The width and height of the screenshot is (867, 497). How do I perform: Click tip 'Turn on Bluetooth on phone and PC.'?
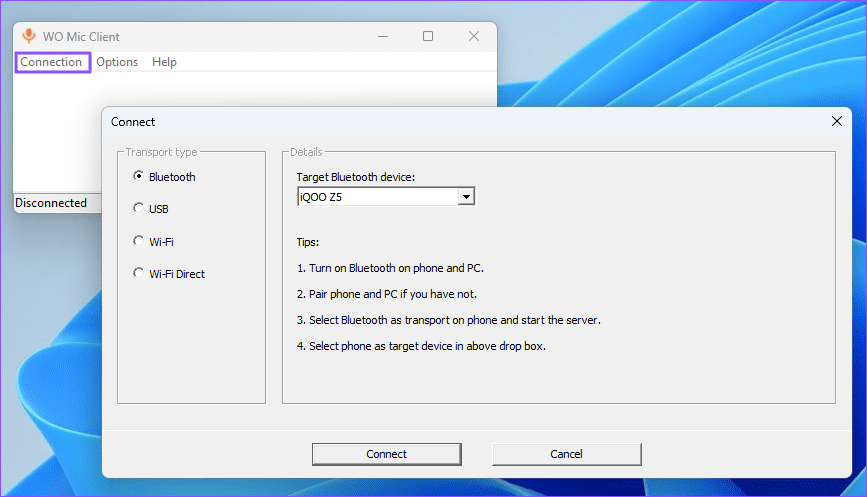(390, 268)
